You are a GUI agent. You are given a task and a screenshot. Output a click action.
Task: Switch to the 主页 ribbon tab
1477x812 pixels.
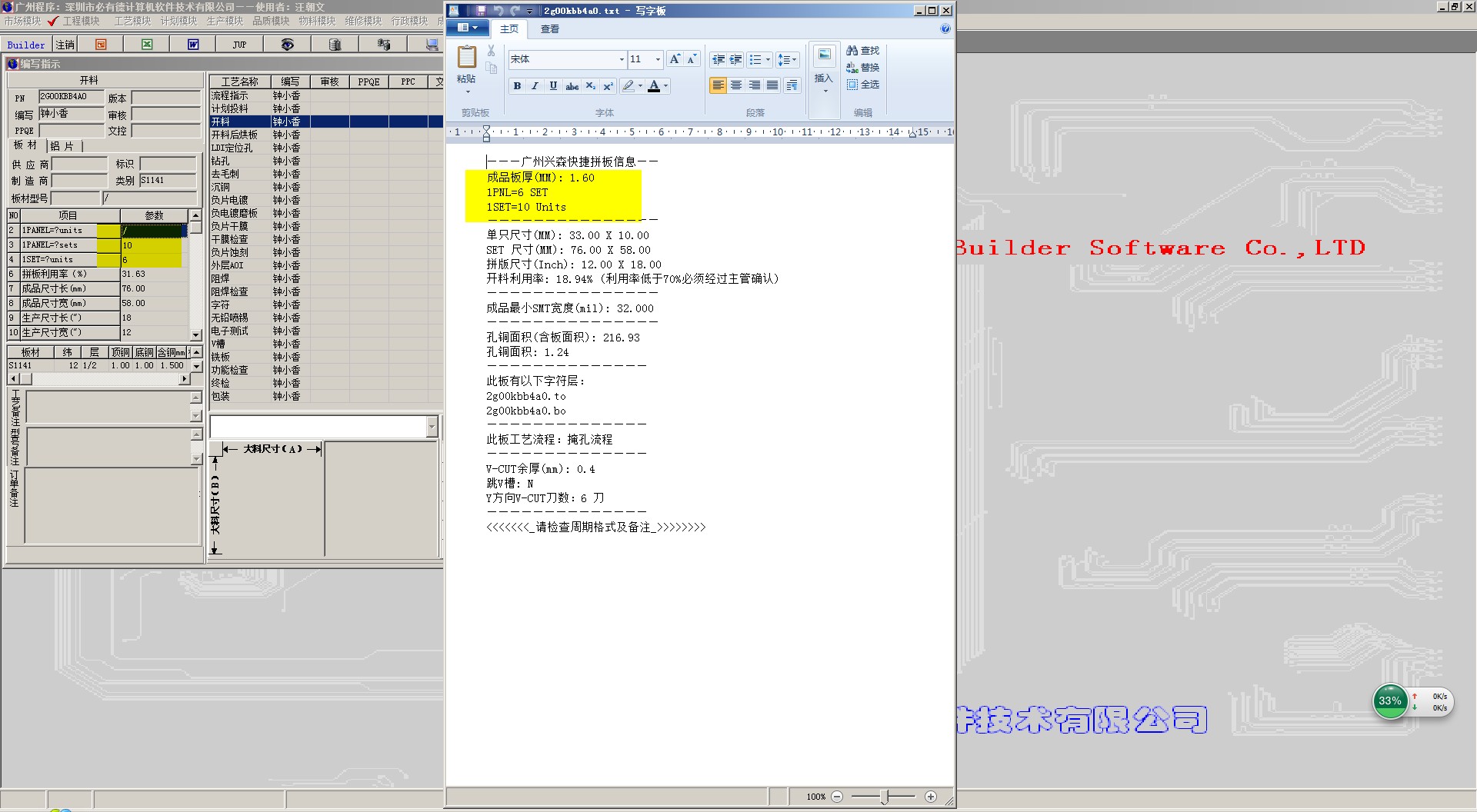(x=509, y=29)
